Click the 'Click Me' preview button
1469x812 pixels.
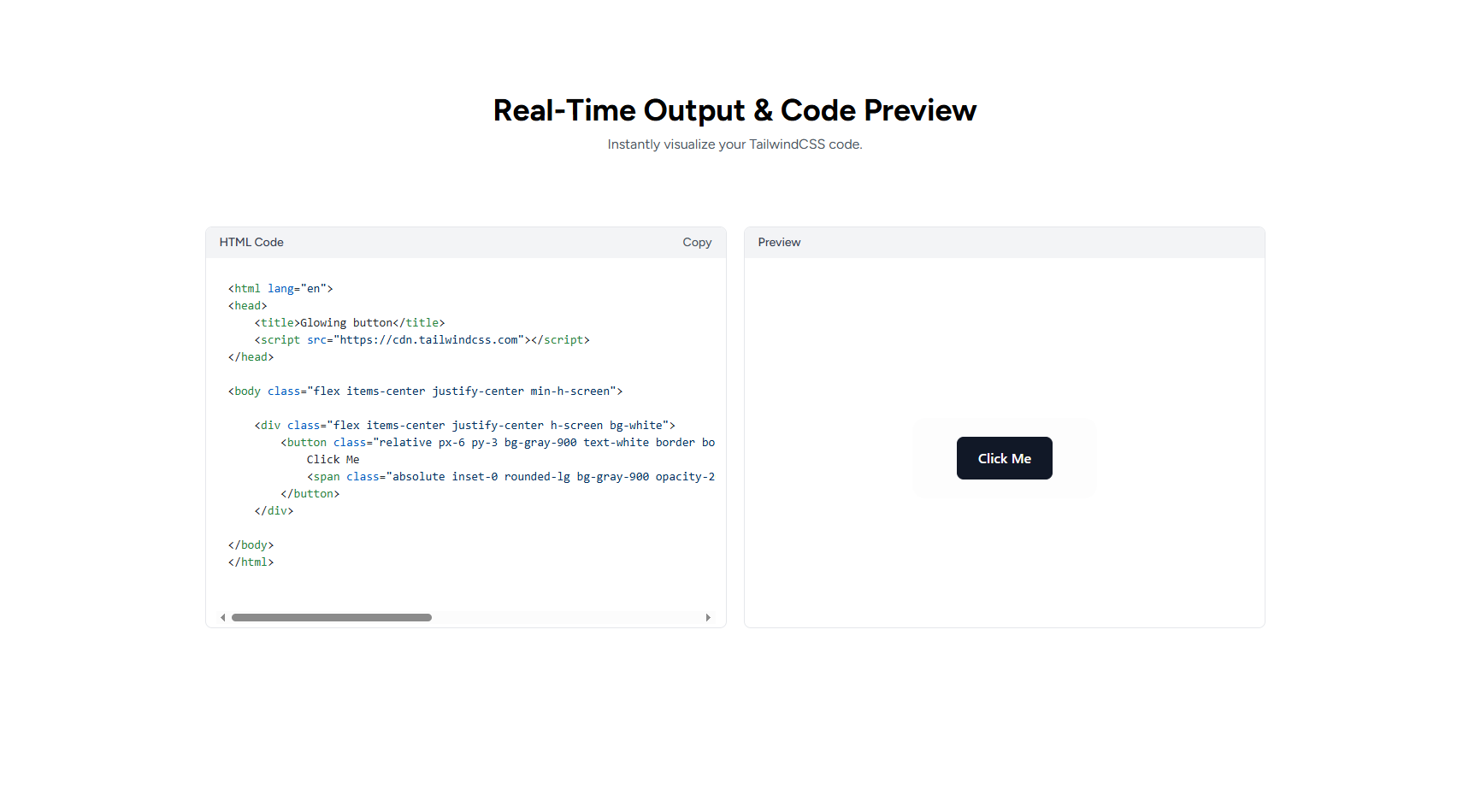(1004, 458)
